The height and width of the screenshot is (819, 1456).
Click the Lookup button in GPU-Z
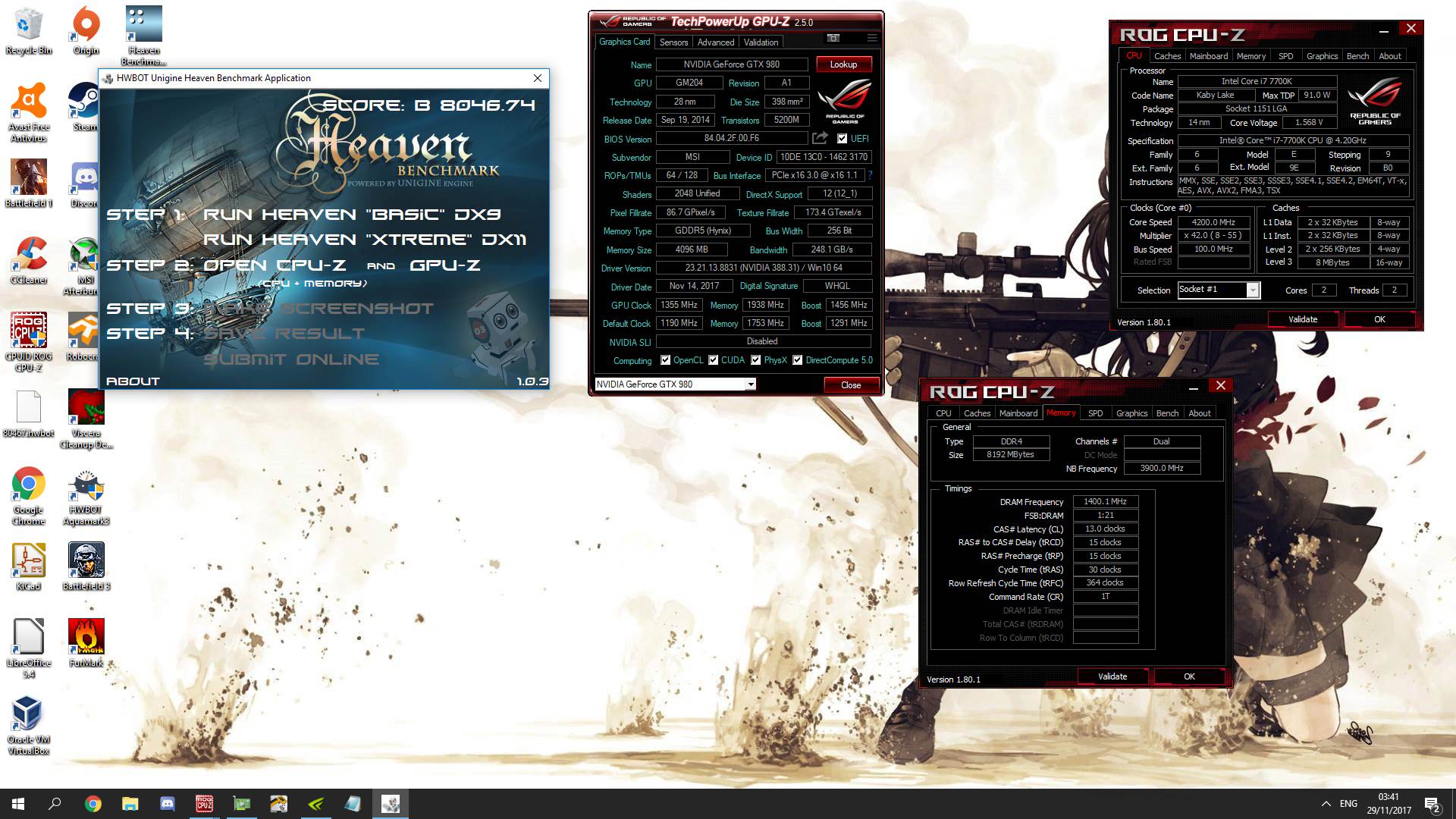[843, 64]
